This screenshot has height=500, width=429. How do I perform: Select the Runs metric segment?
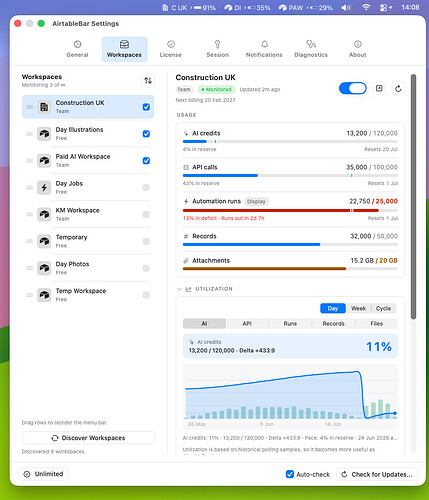[x=290, y=323]
